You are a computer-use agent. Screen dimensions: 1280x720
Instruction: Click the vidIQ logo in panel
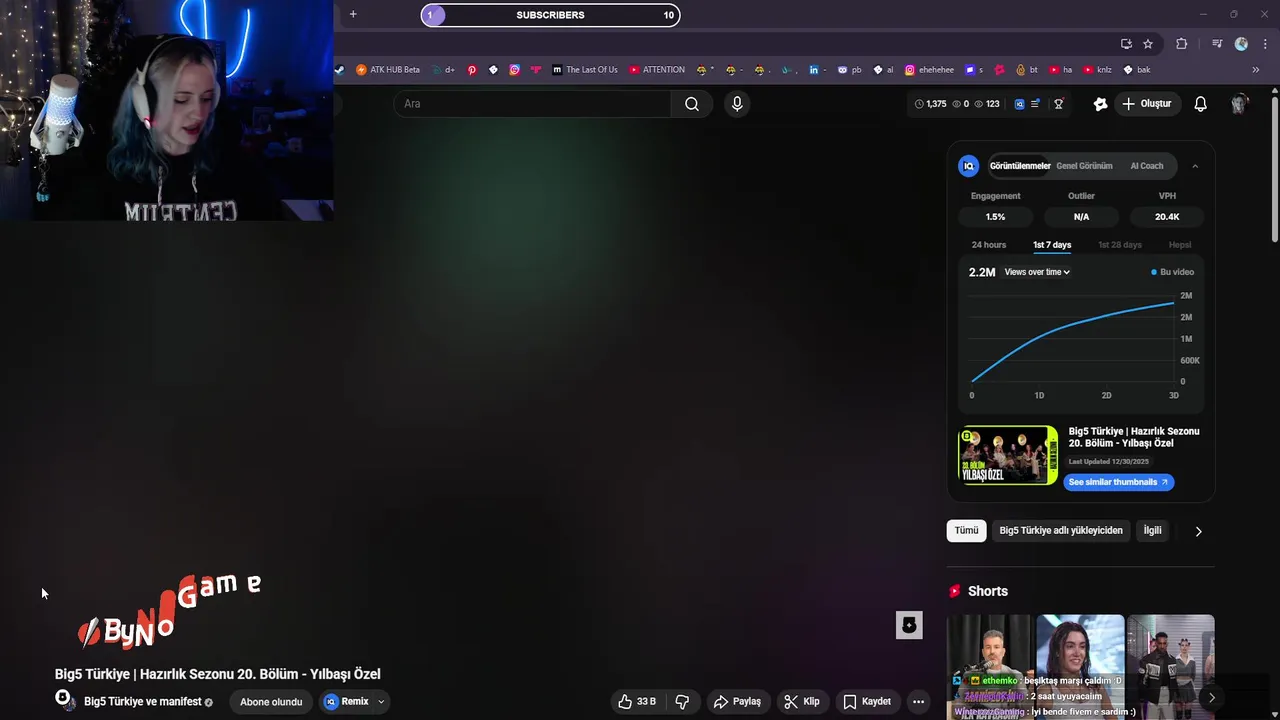(968, 166)
